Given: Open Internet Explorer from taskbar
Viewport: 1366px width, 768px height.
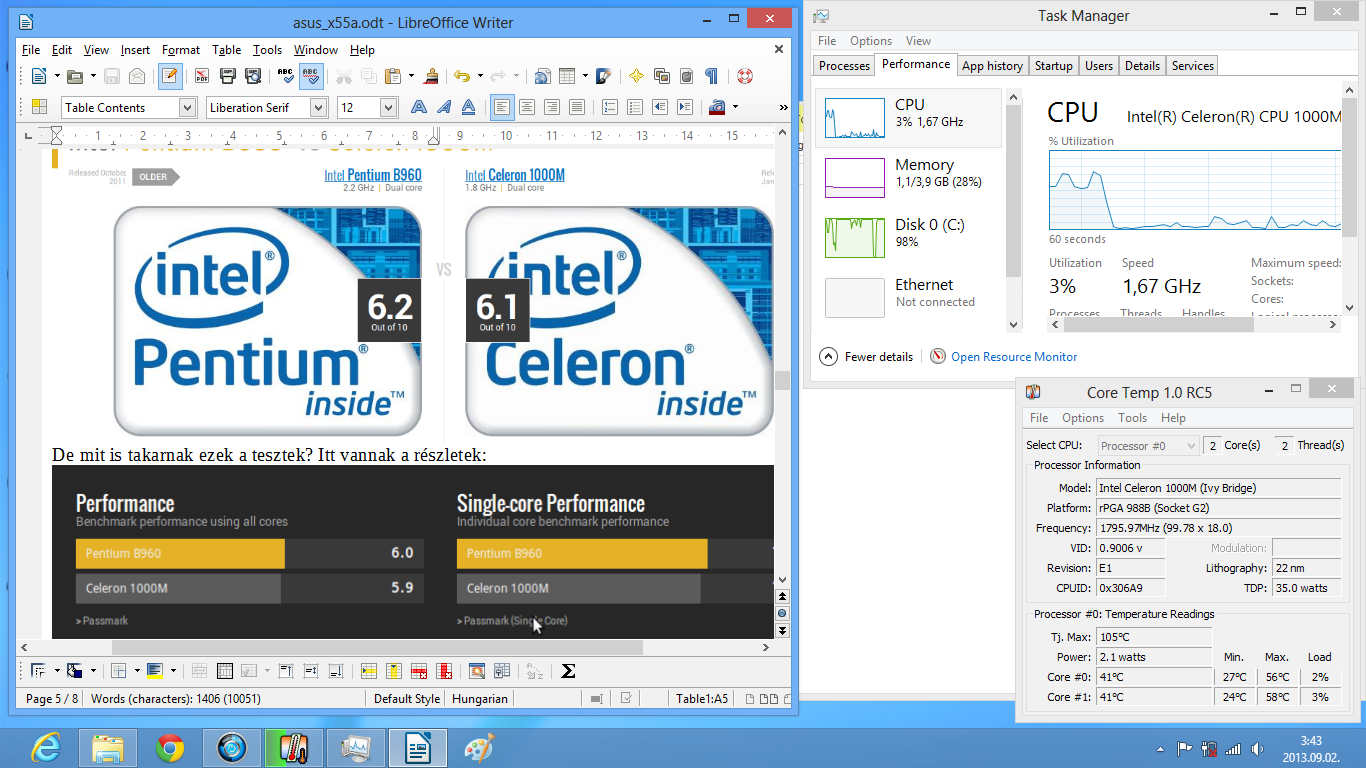Looking at the screenshot, I should 46,747.
